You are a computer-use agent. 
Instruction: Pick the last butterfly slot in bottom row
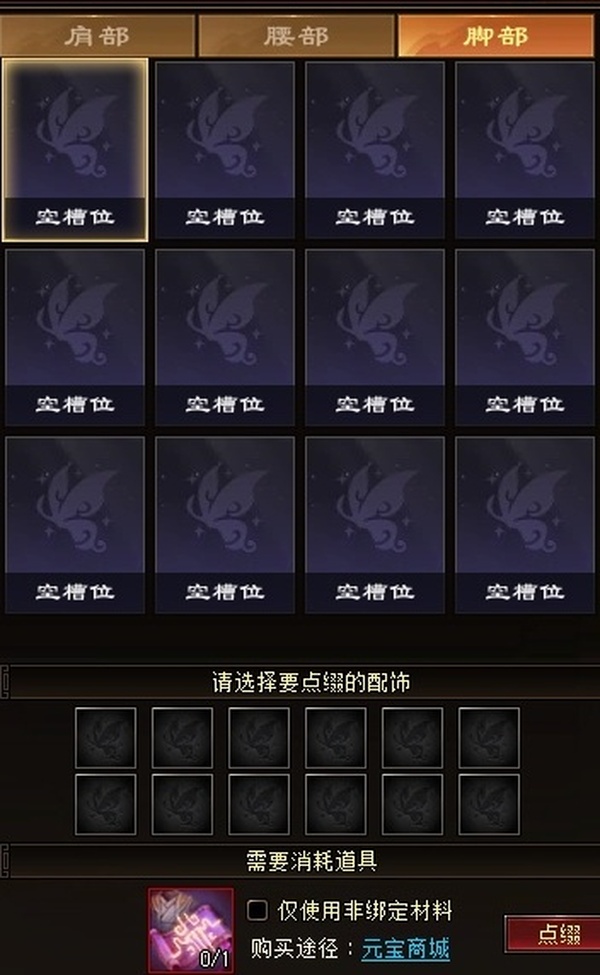pyautogui.click(x=525, y=525)
